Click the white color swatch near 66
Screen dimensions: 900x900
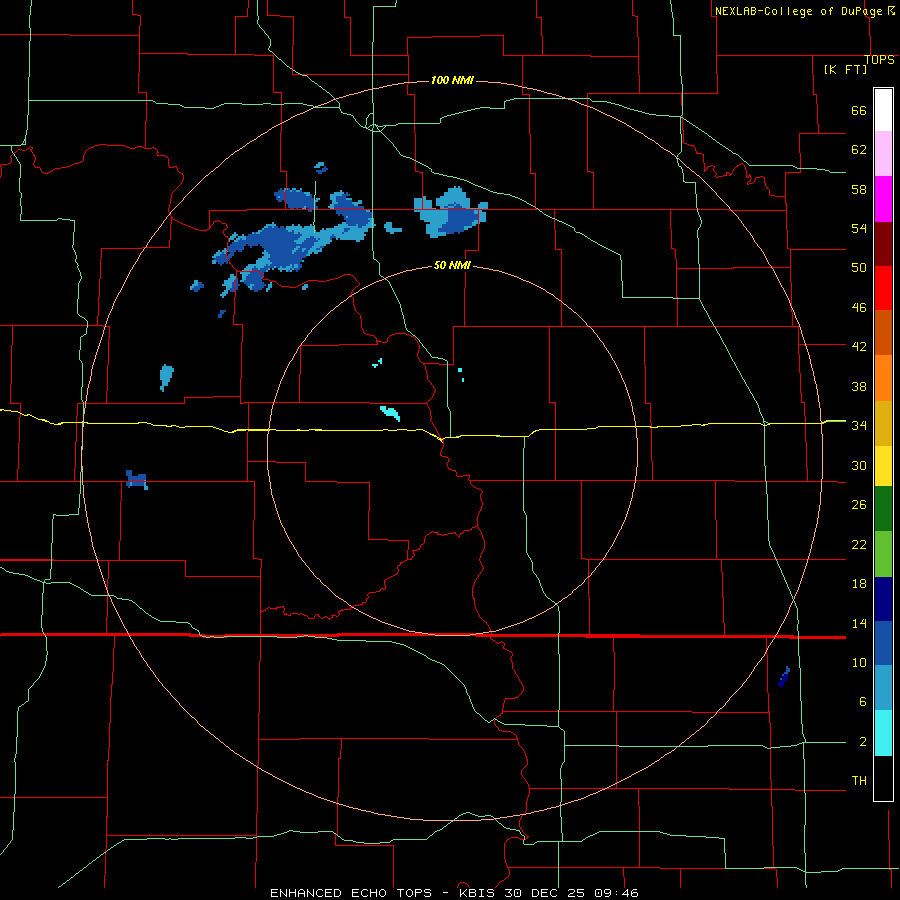tap(883, 110)
